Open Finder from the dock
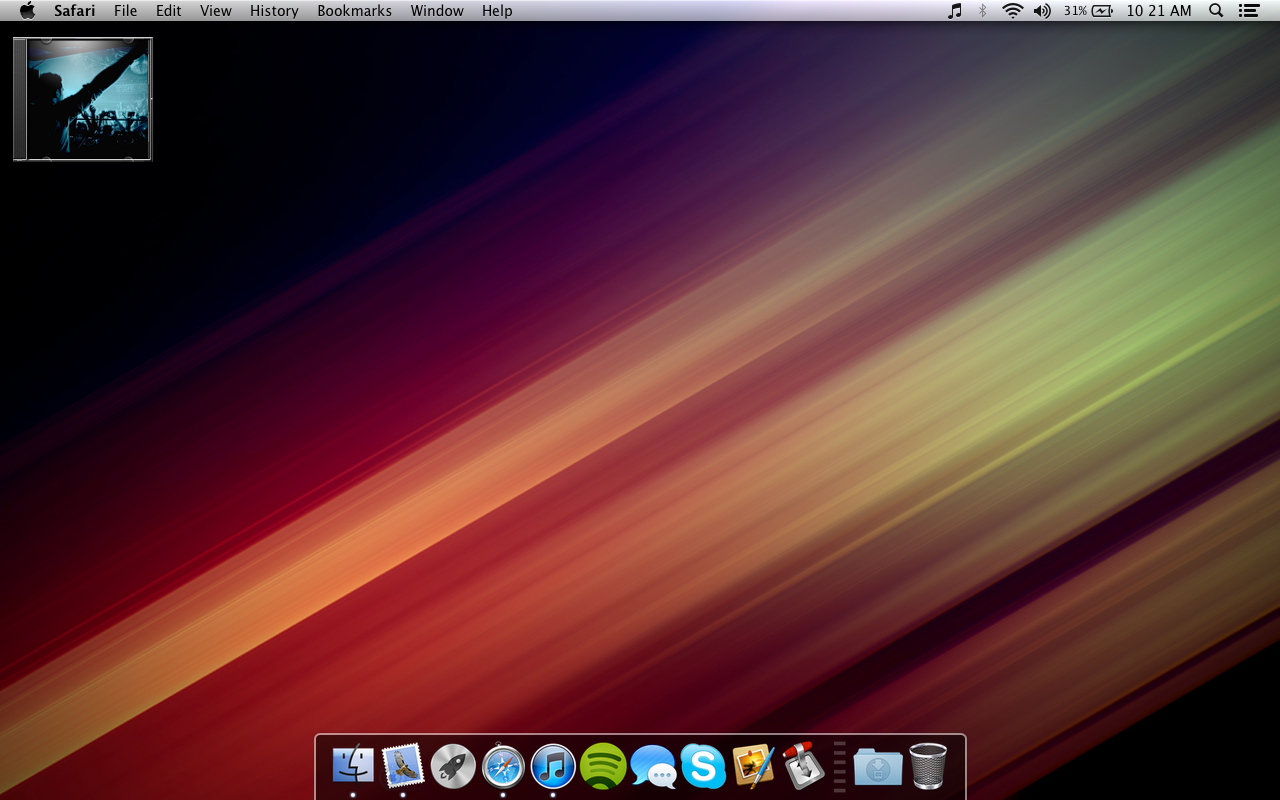 353,766
